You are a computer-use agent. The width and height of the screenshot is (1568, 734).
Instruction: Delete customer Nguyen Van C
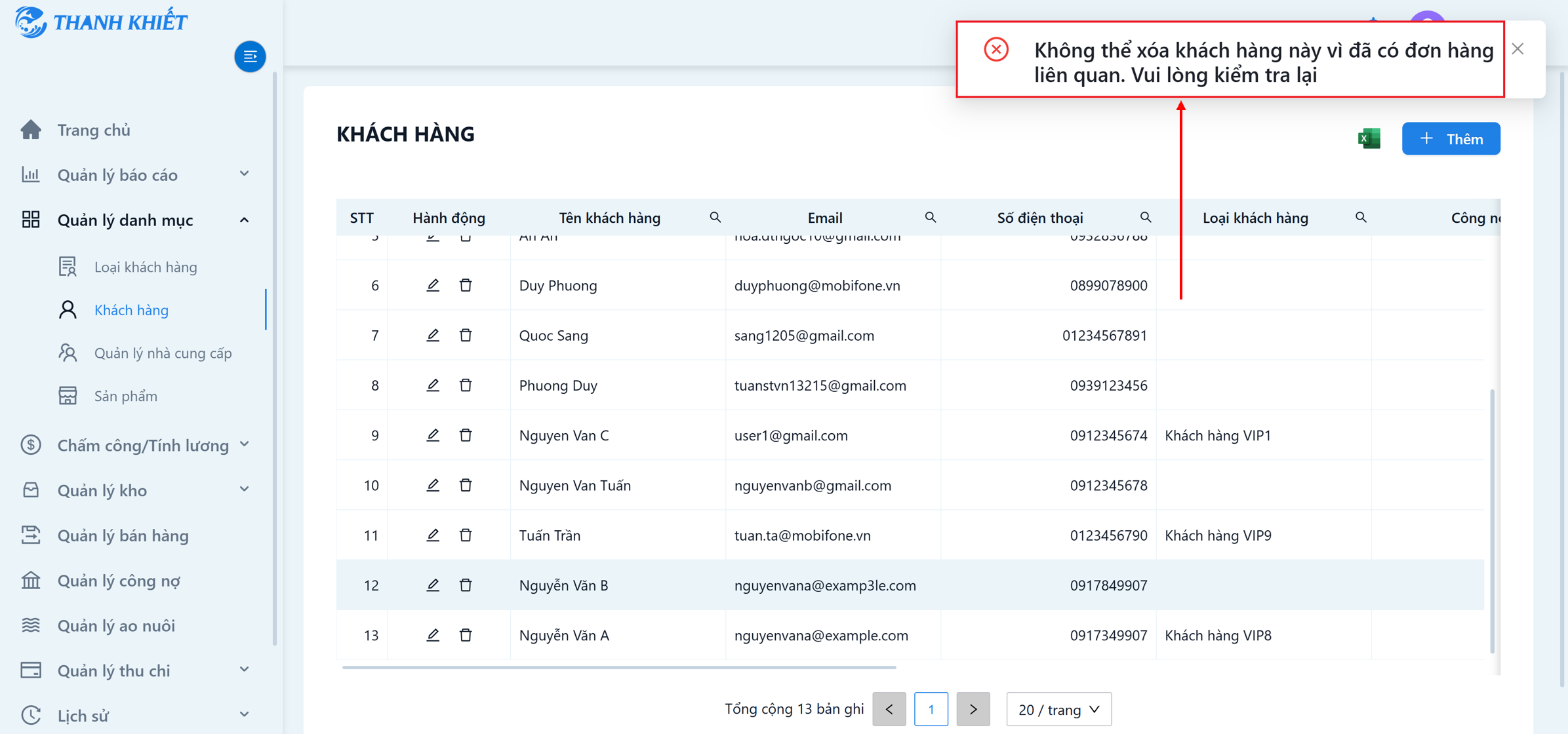[x=466, y=435]
